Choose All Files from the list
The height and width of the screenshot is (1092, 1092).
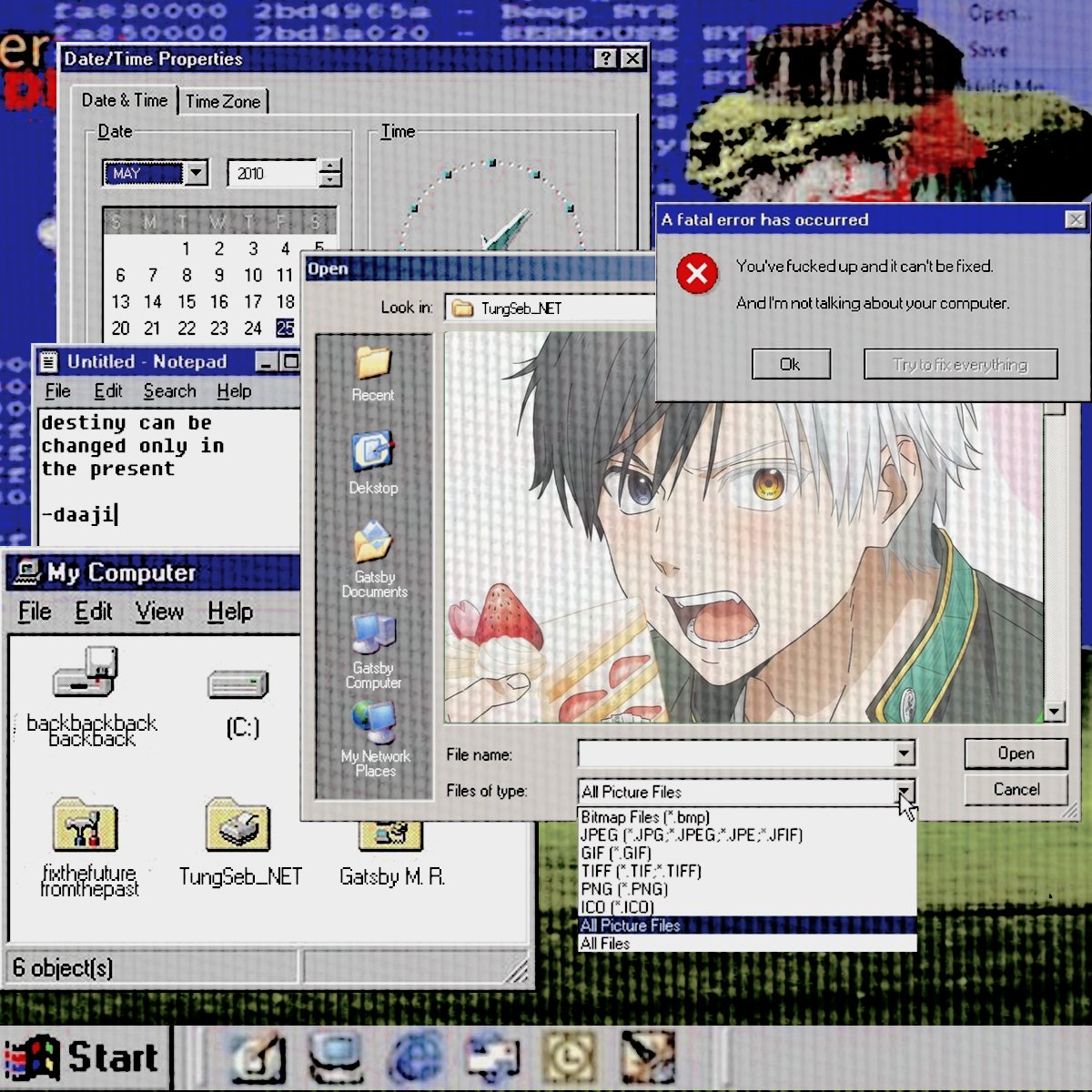tap(747, 944)
